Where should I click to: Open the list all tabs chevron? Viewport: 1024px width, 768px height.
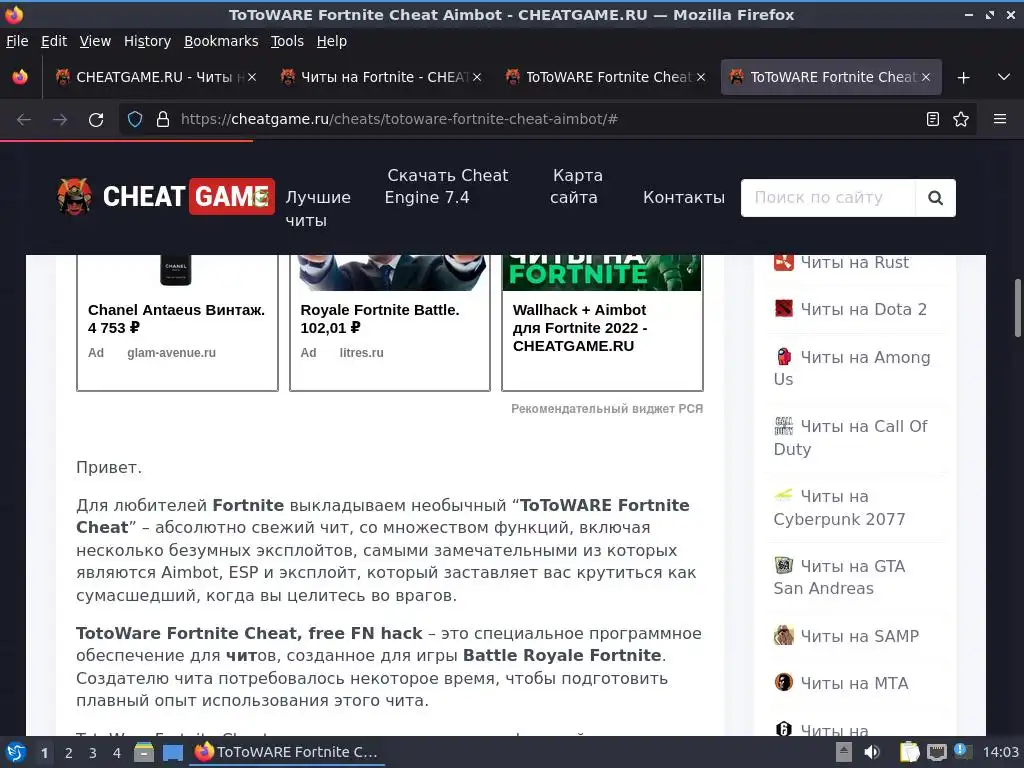pos(1004,77)
